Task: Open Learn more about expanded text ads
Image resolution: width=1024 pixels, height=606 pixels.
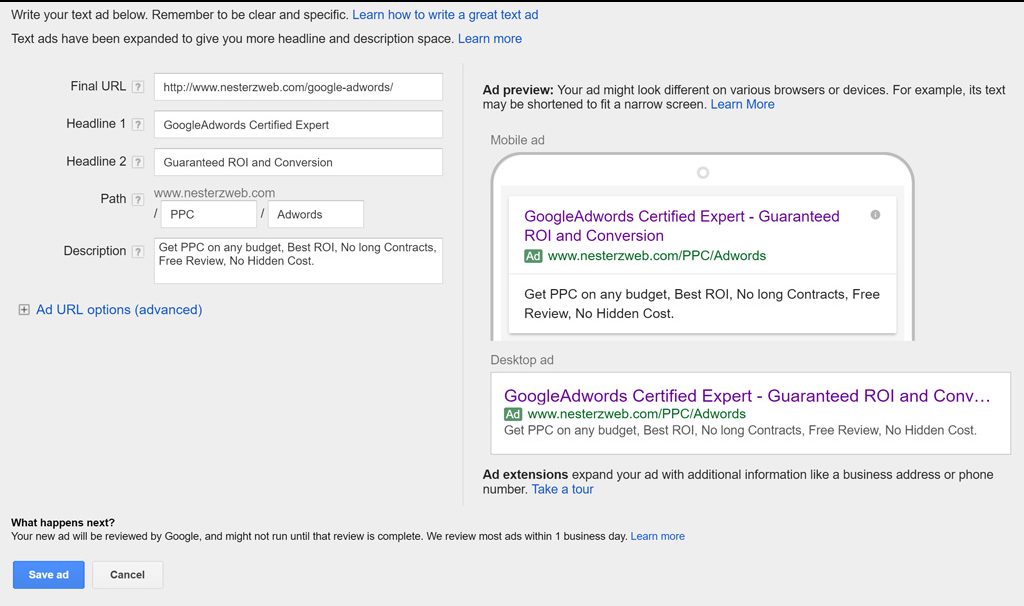Action: 490,39
